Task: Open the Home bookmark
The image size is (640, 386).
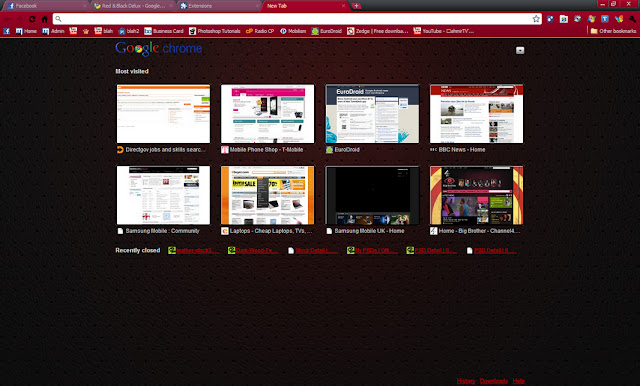Action: click(26, 31)
